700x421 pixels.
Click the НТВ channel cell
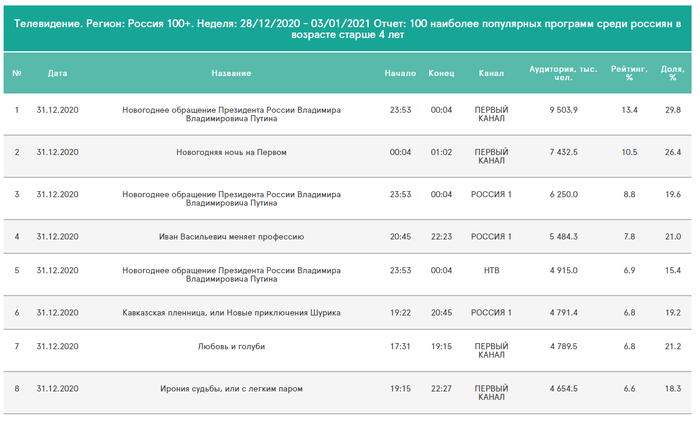click(x=491, y=270)
